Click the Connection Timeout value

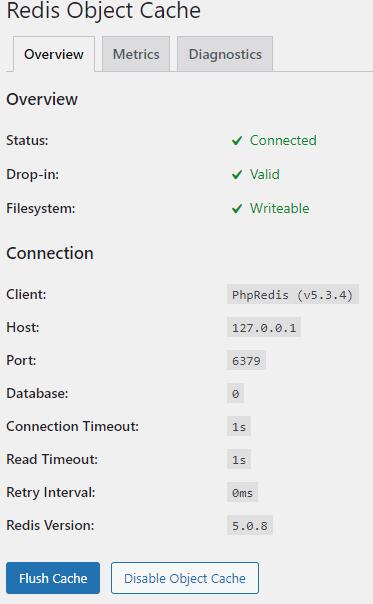click(239, 427)
